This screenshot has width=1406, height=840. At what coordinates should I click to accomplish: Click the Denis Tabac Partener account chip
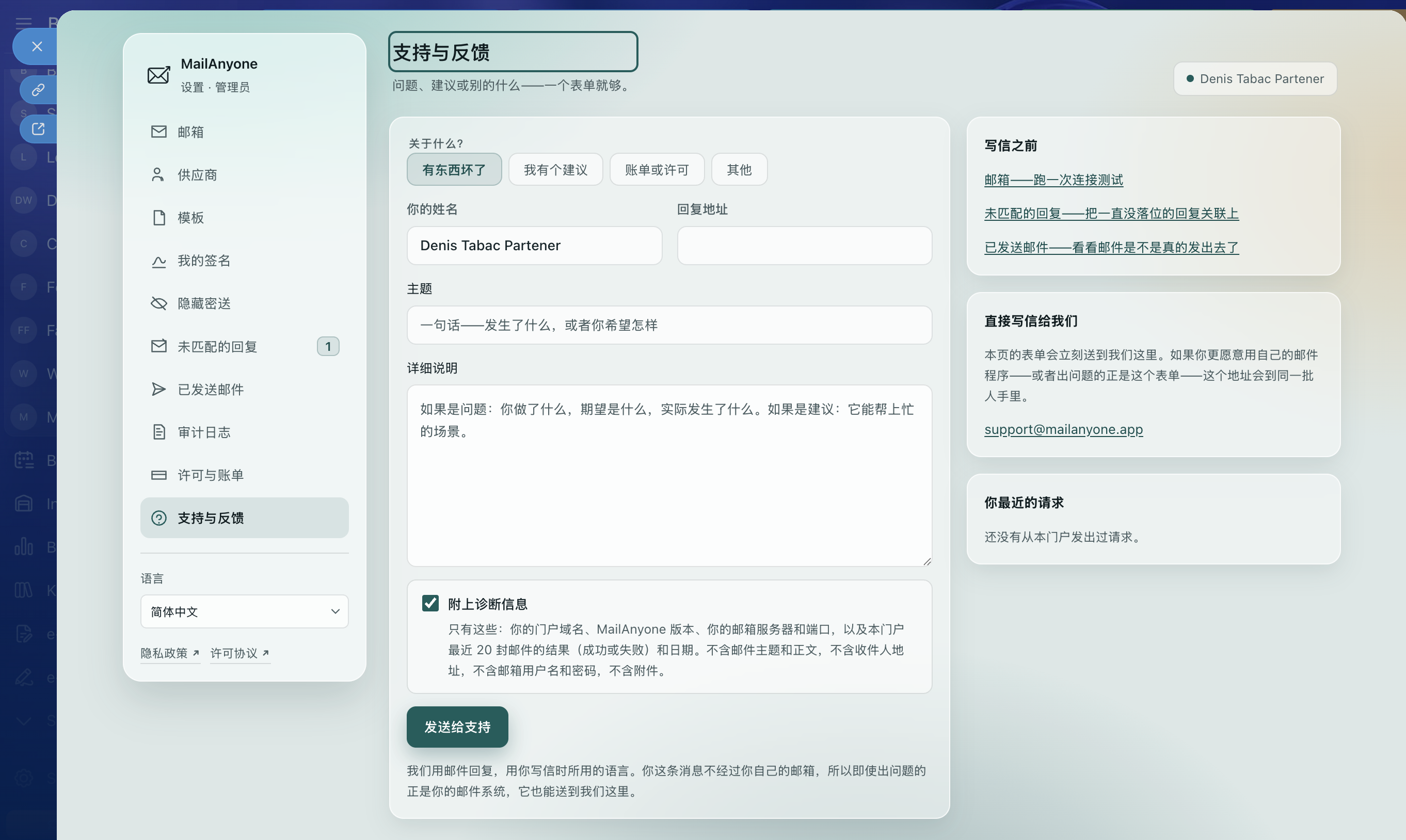[x=1255, y=78]
